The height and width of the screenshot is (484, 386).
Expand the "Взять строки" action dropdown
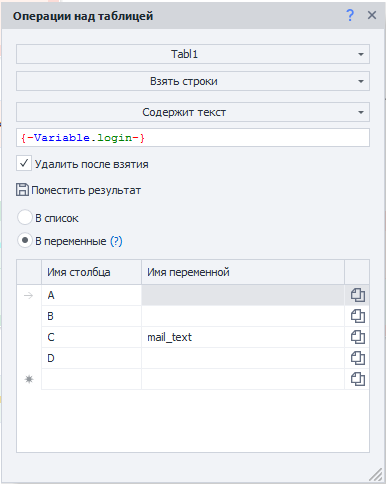pos(193,81)
